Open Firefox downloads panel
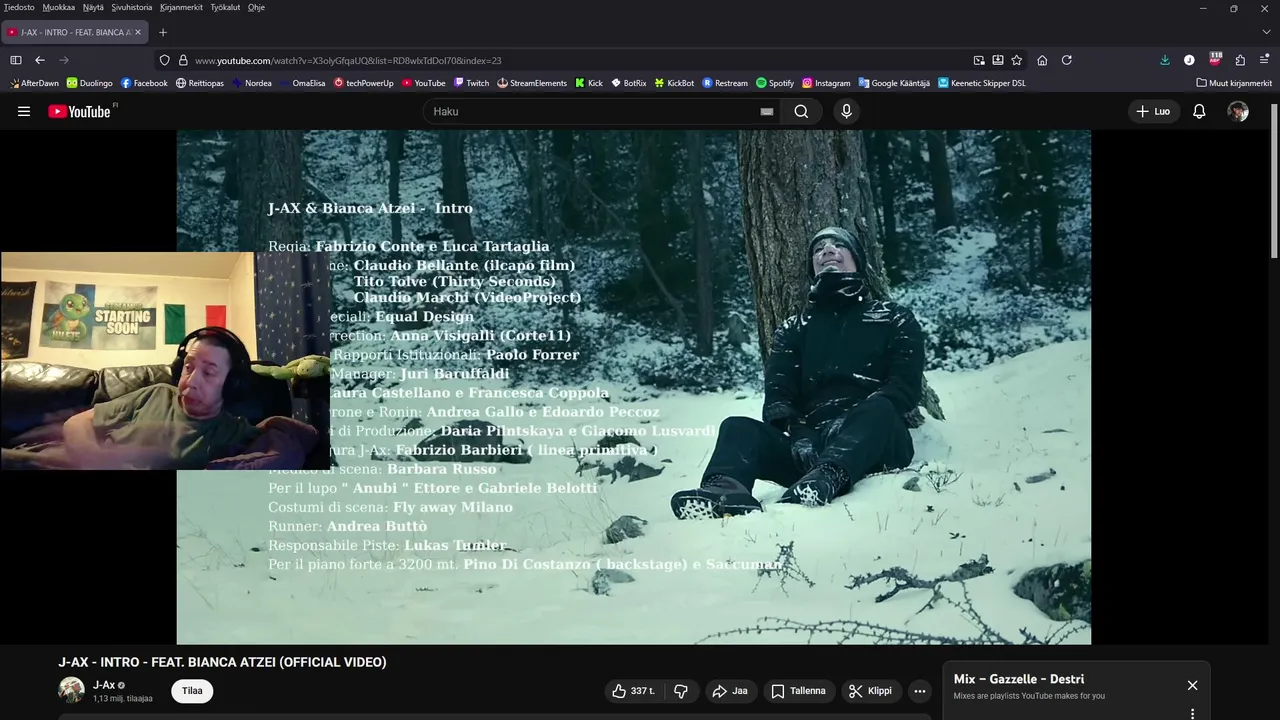Image resolution: width=1280 pixels, height=720 pixels. point(1165,60)
